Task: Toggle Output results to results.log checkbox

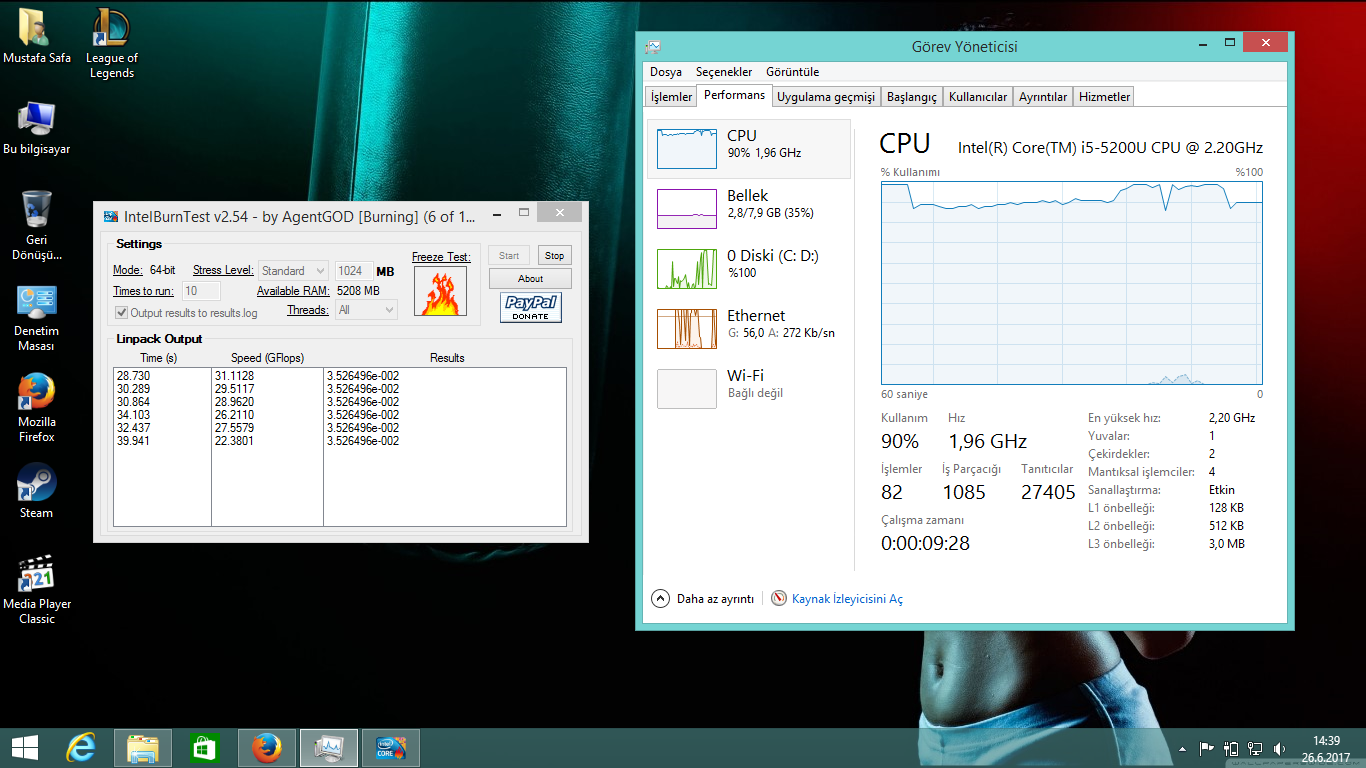Action: [122, 313]
